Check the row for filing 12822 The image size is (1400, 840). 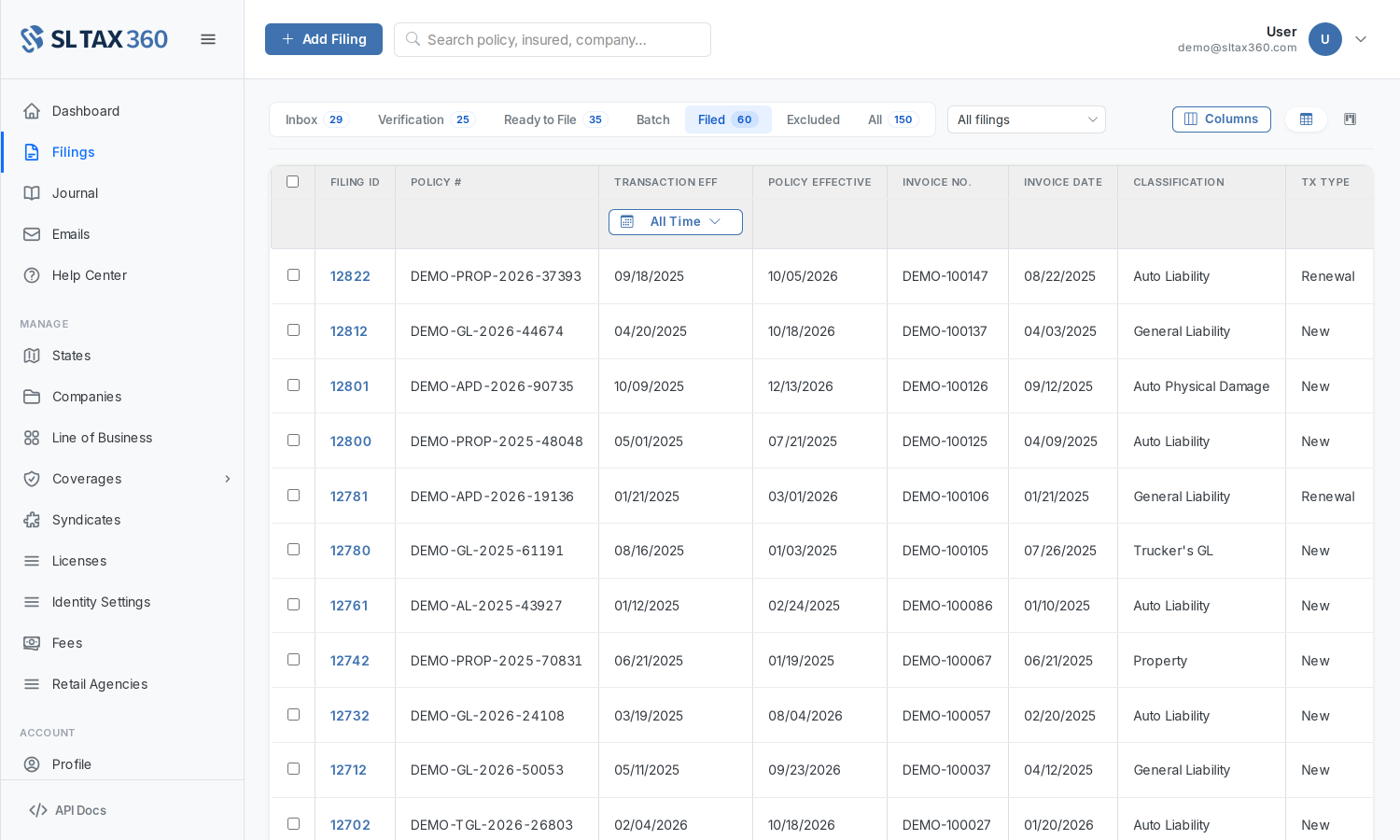click(x=293, y=275)
